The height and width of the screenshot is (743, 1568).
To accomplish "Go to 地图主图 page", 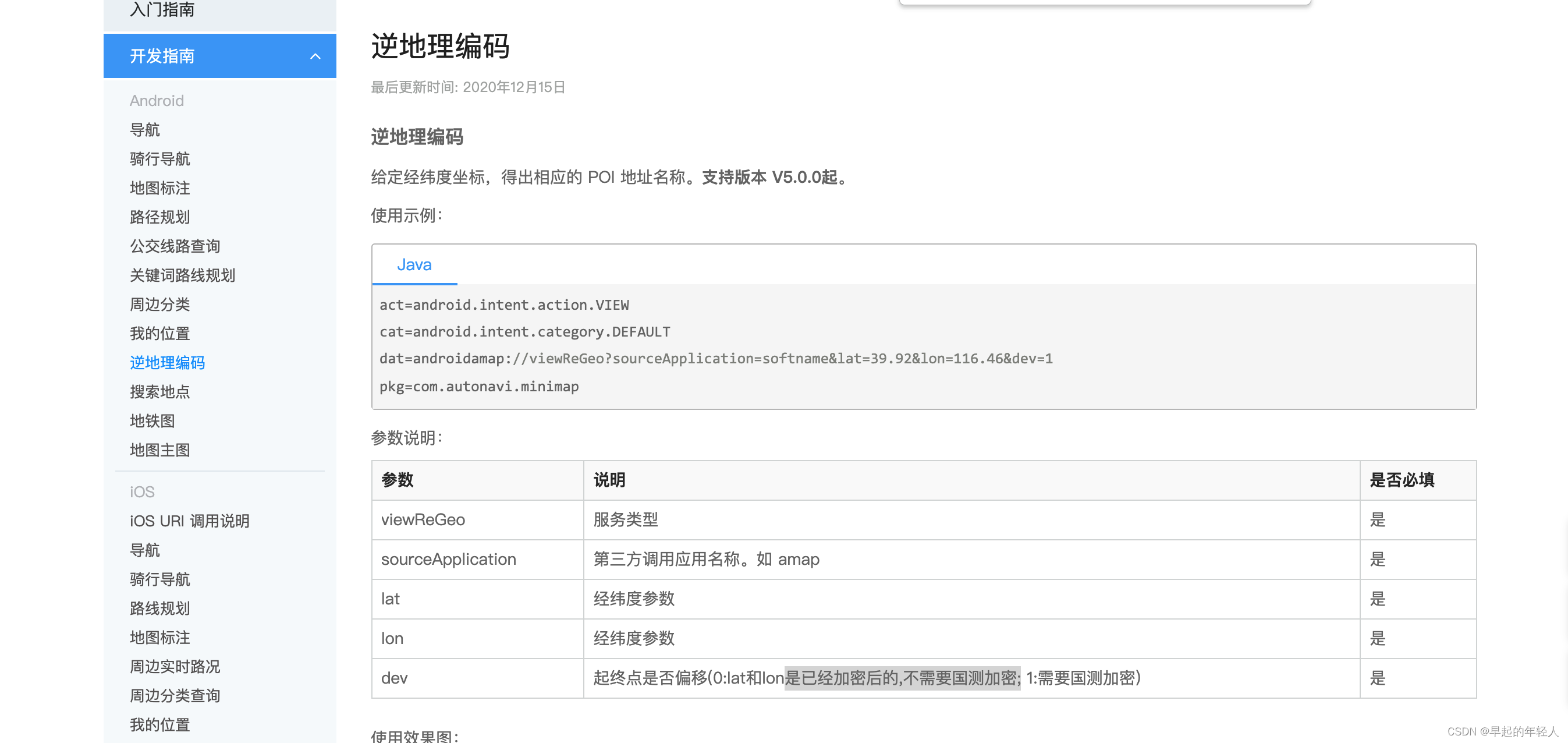I will pos(159,450).
